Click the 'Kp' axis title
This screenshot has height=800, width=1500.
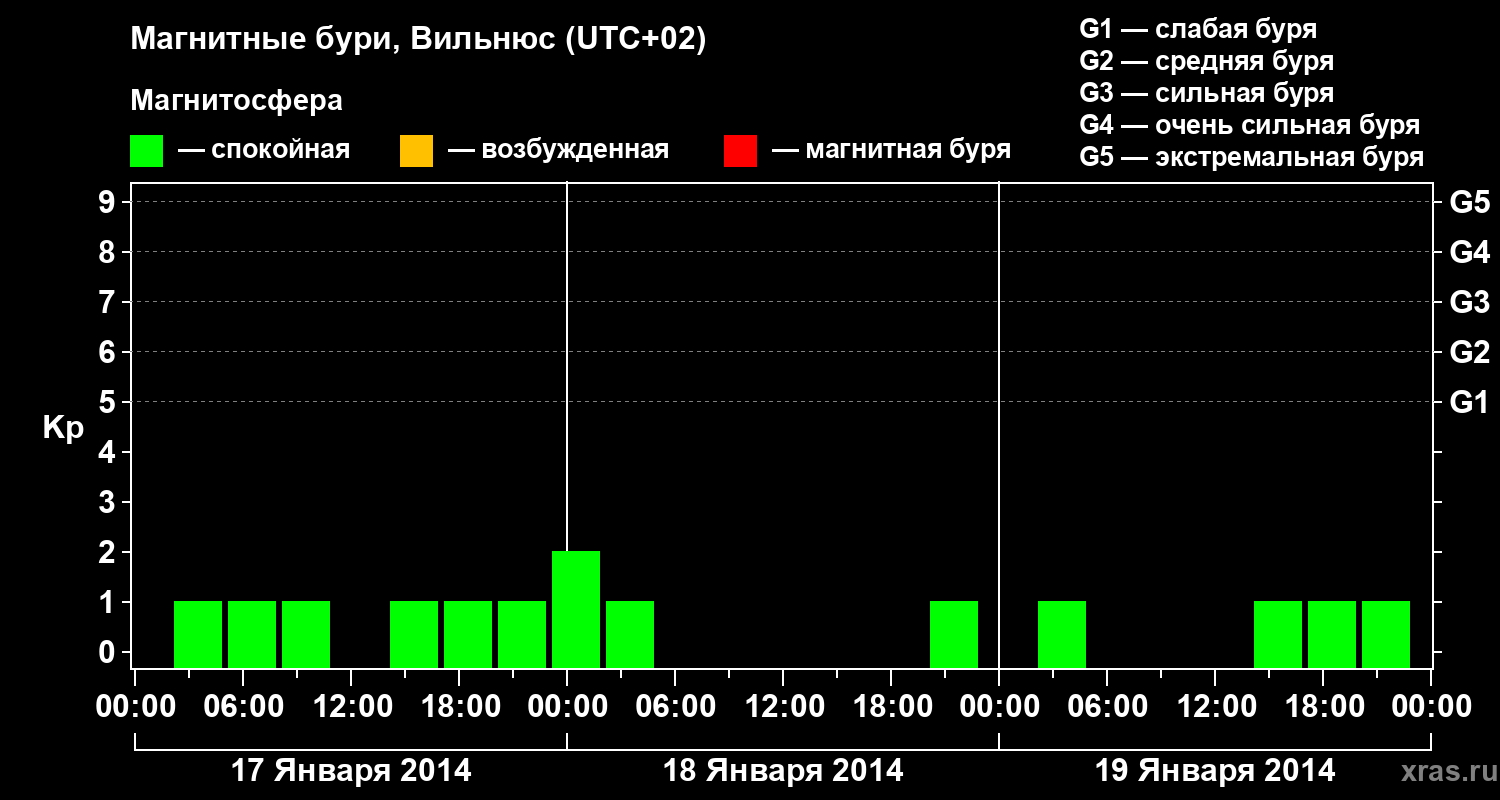(63, 428)
